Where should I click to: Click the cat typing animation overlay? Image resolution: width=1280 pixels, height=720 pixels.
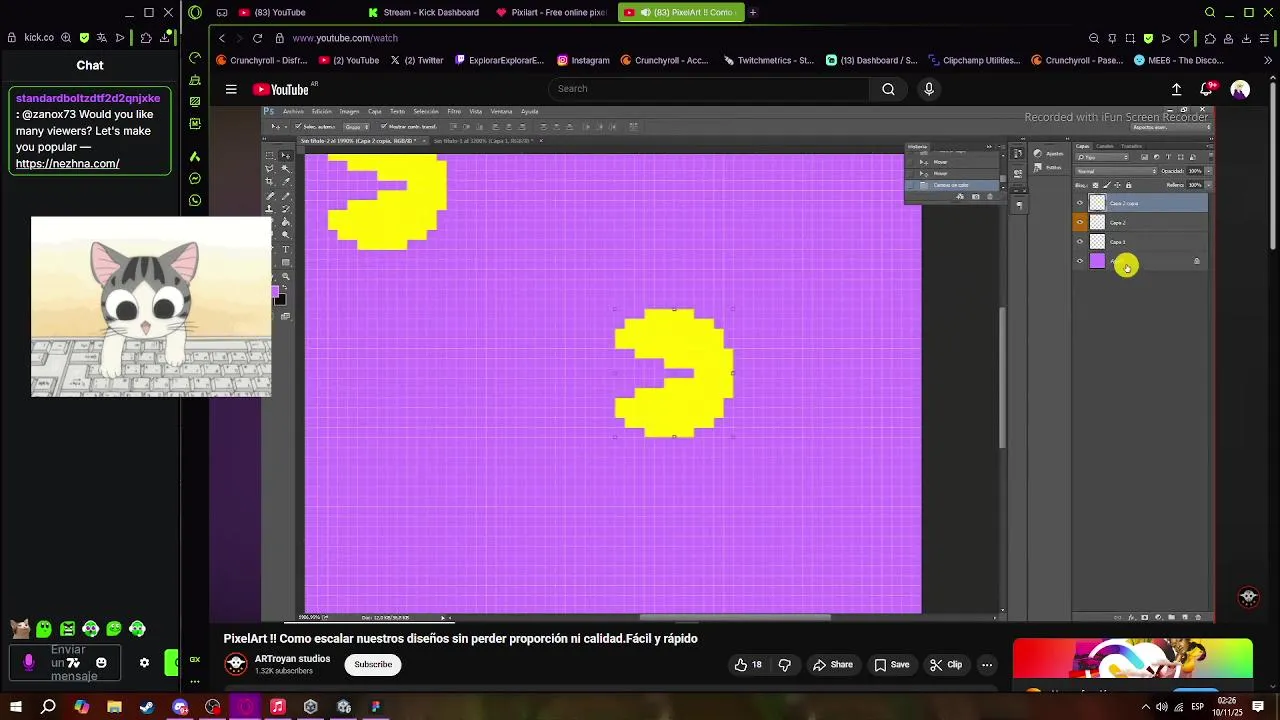pyautogui.click(x=151, y=307)
